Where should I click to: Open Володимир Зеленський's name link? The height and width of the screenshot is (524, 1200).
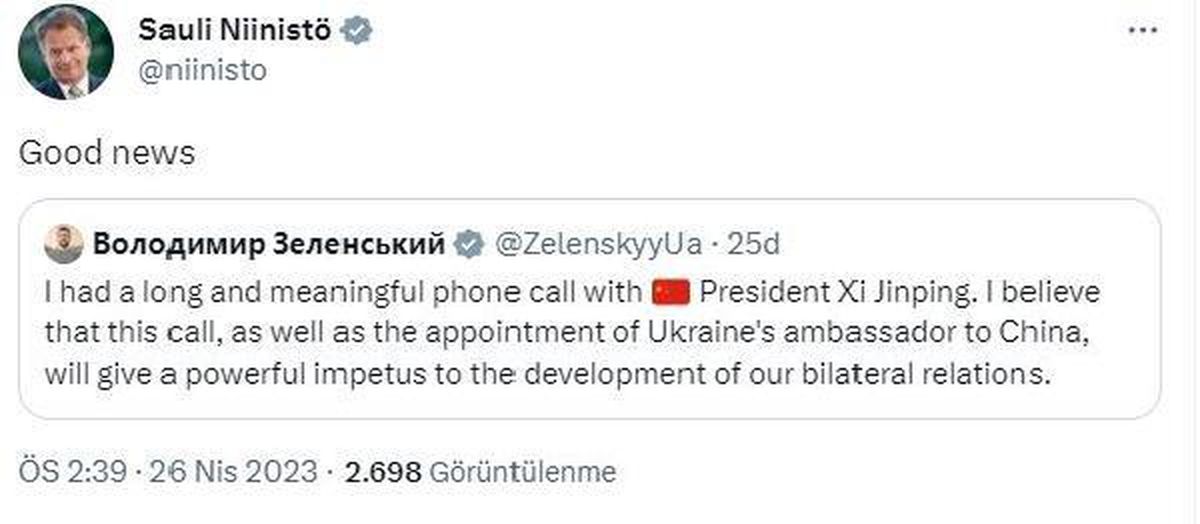[268, 243]
